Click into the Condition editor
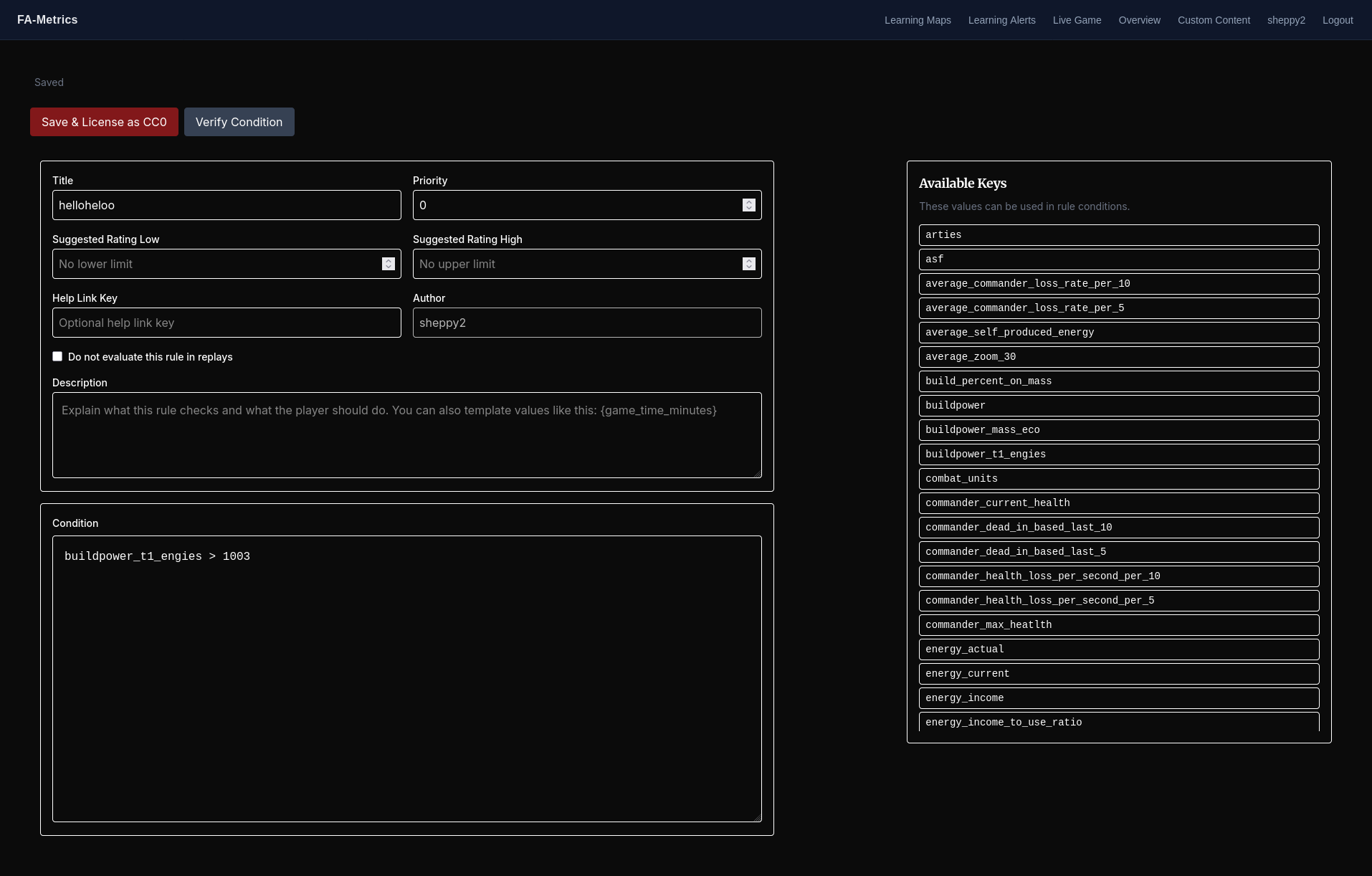Viewport: 1372px width, 876px height. (x=407, y=679)
